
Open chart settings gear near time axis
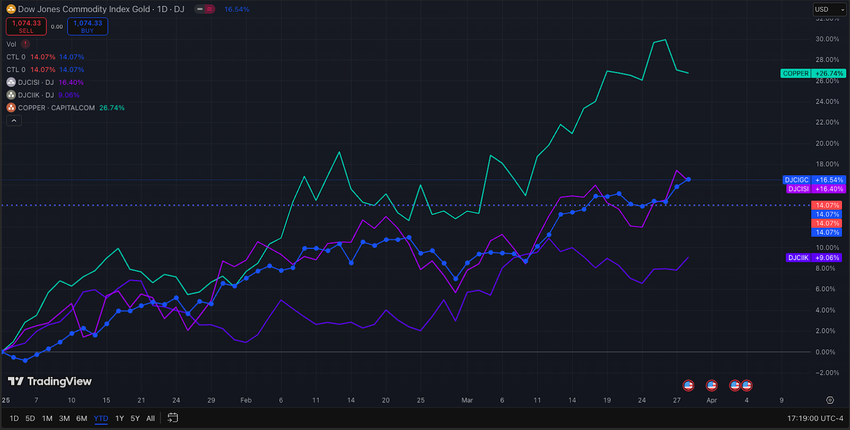tap(830, 400)
